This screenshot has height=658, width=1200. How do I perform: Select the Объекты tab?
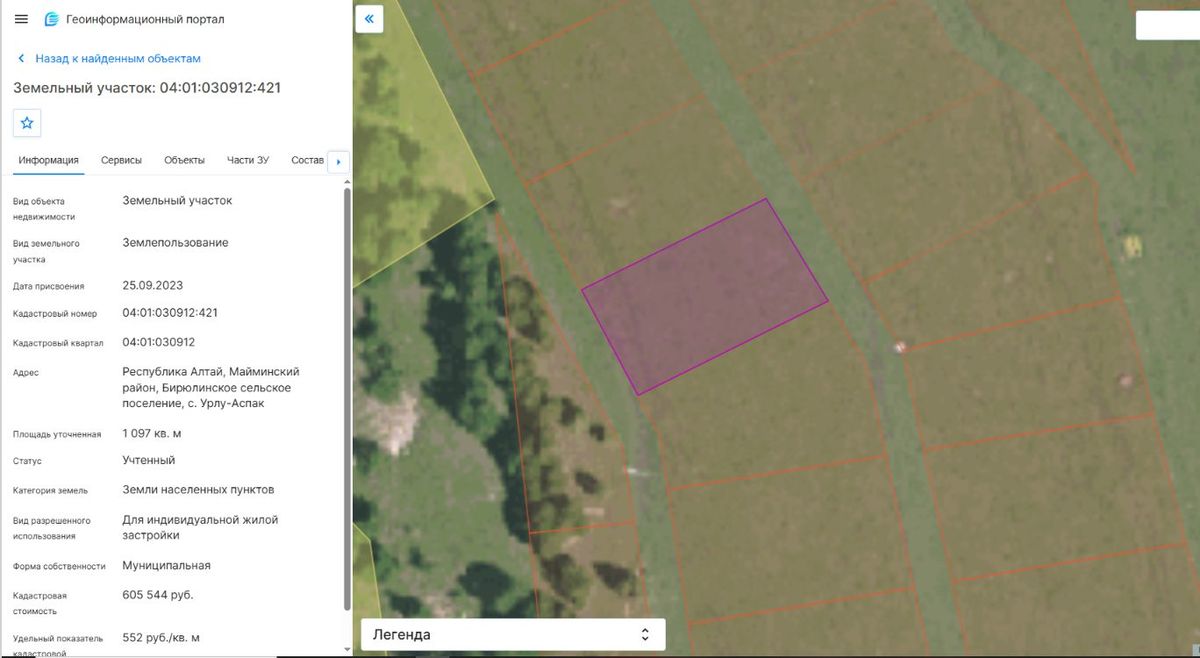click(184, 160)
